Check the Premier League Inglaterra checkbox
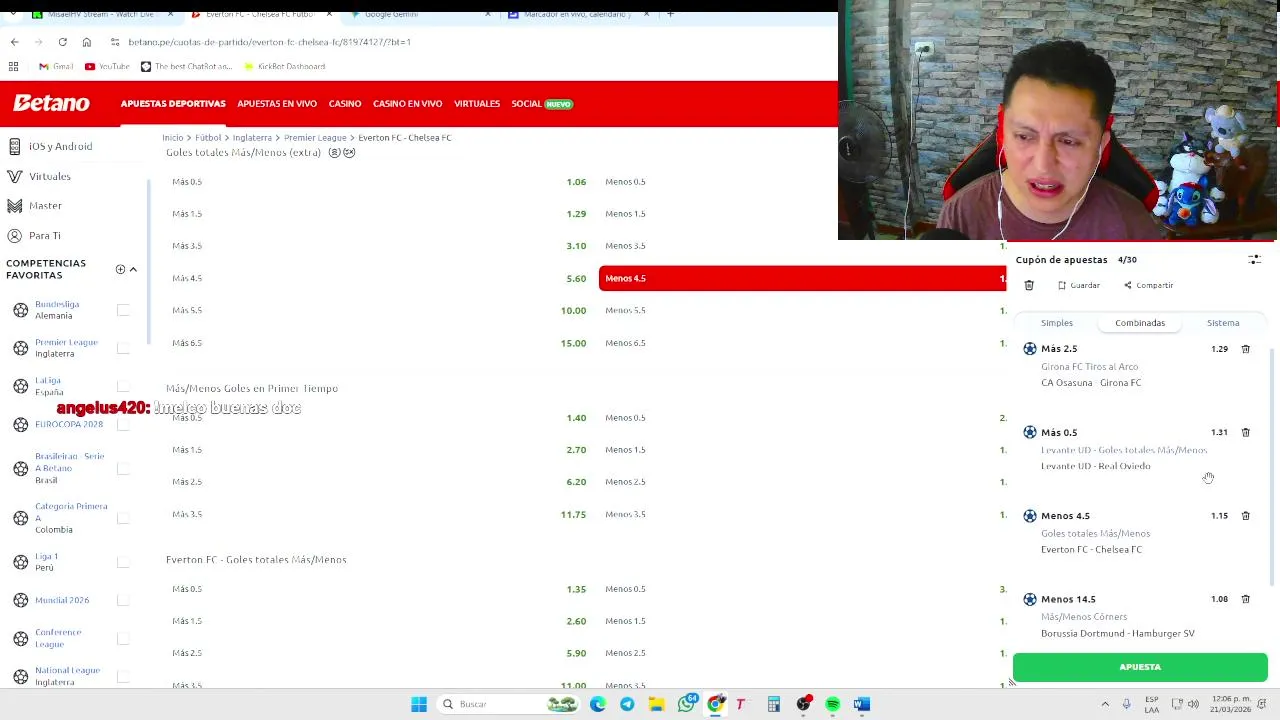Viewport: 1280px width, 720px height. pos(123,348)
